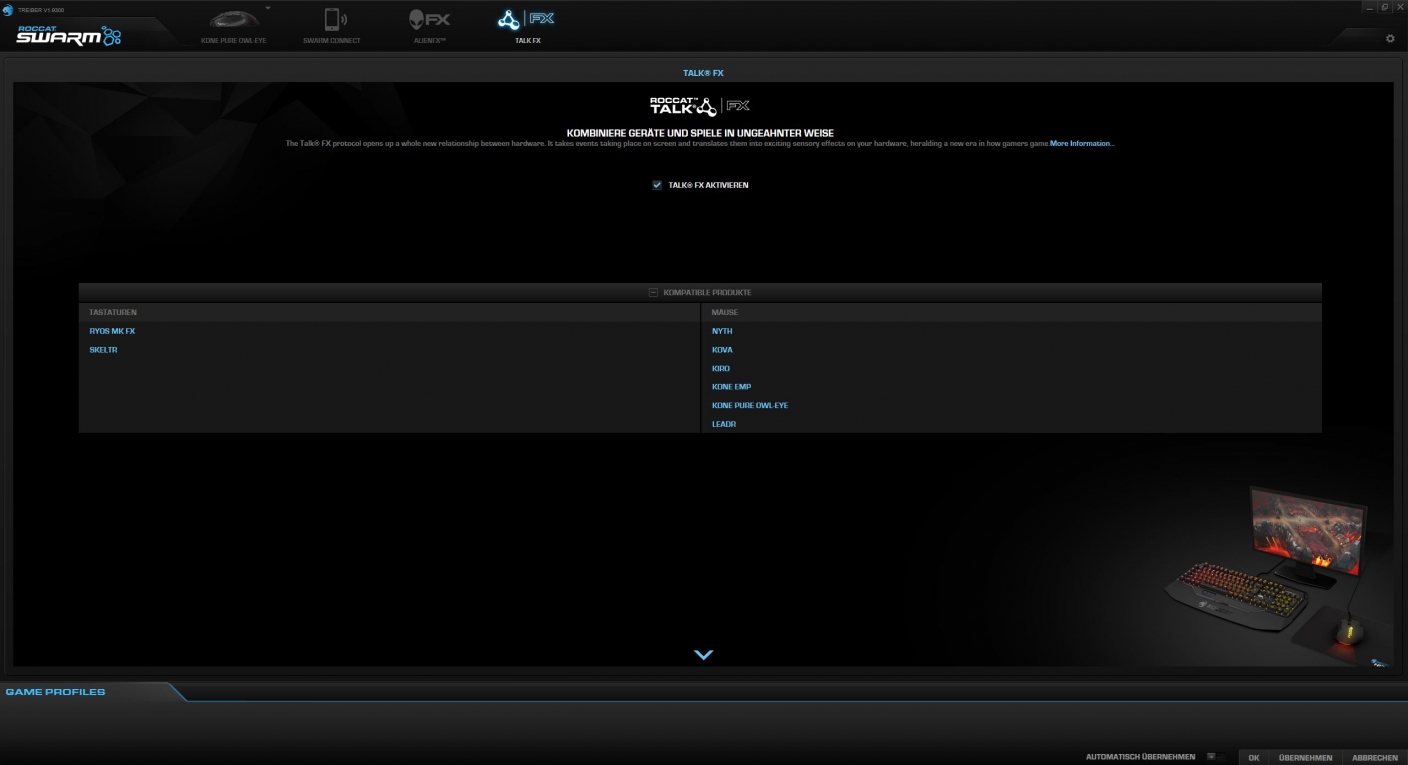The height and width of the screenshot is (765, 1408).
Task: Select the Ryos MK FX keyboard link
Action: 112,331
